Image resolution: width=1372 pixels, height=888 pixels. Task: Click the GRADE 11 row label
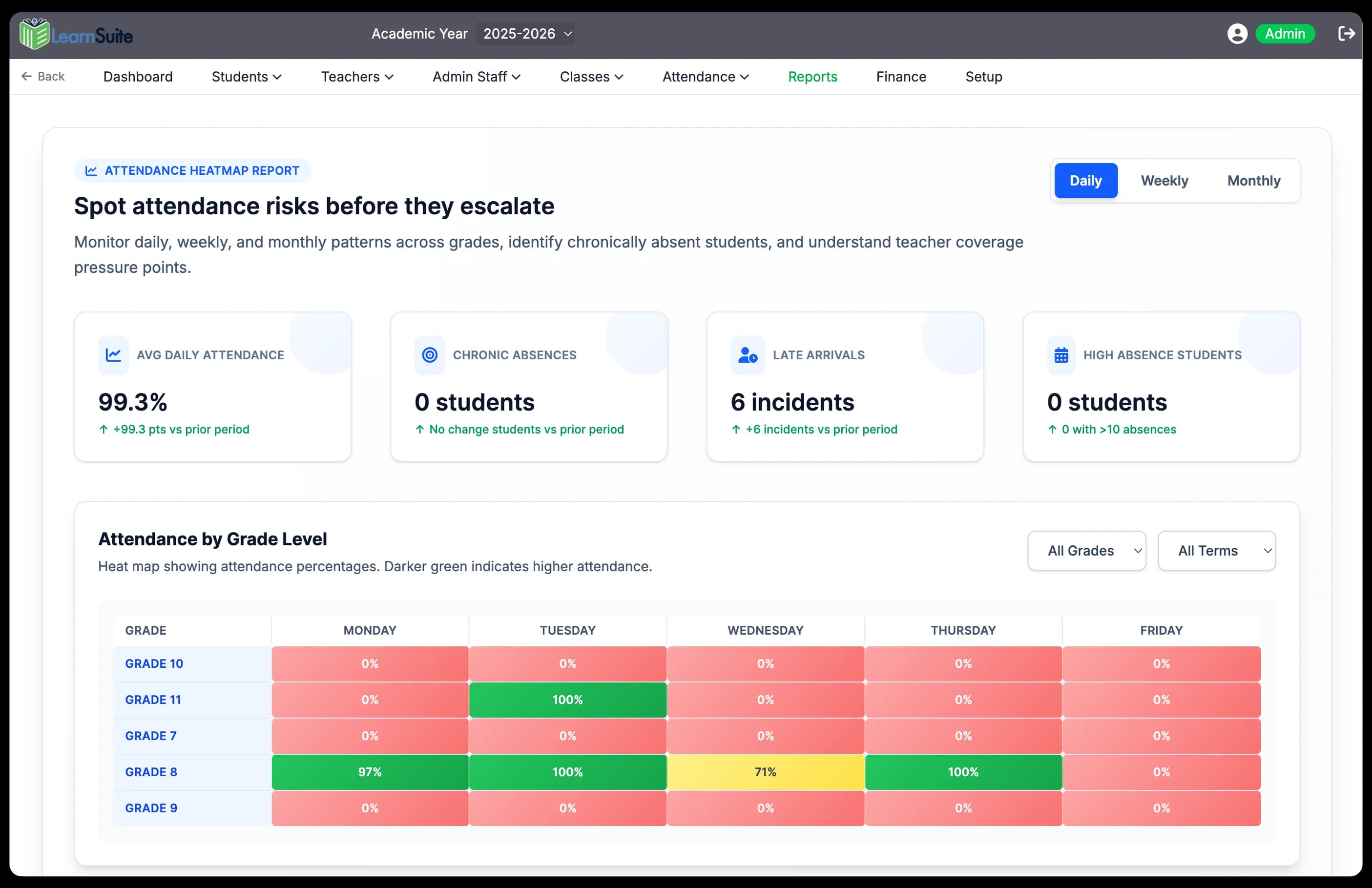pos(153,700)
